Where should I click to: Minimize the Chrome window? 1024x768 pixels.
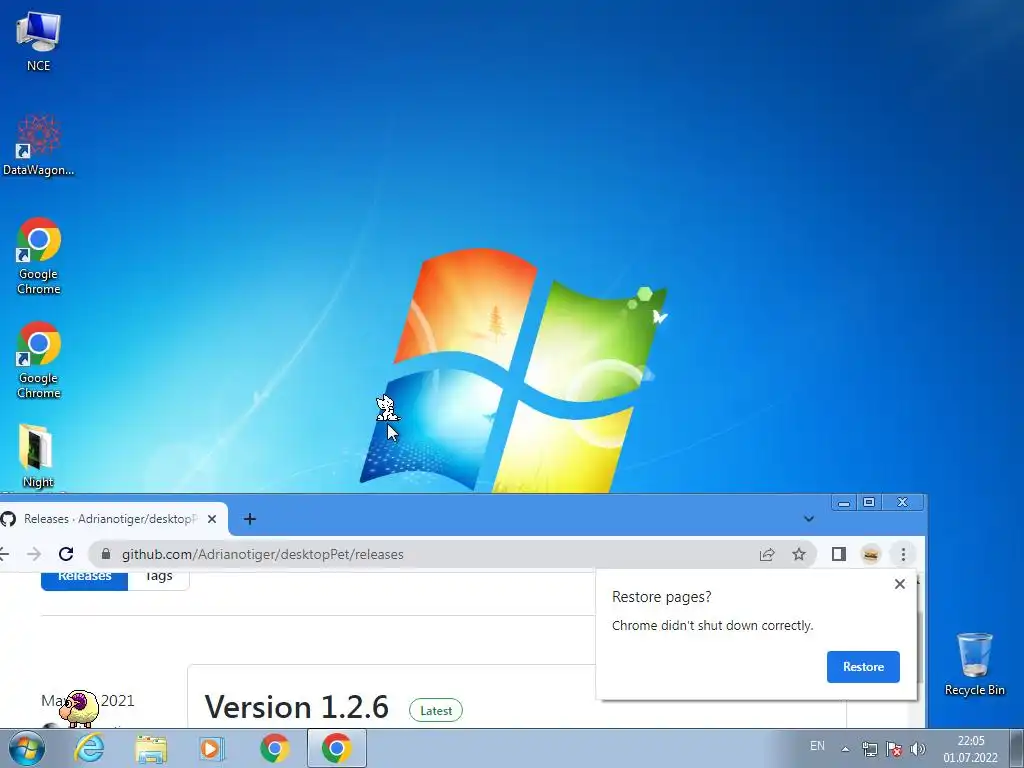[844, 502]
